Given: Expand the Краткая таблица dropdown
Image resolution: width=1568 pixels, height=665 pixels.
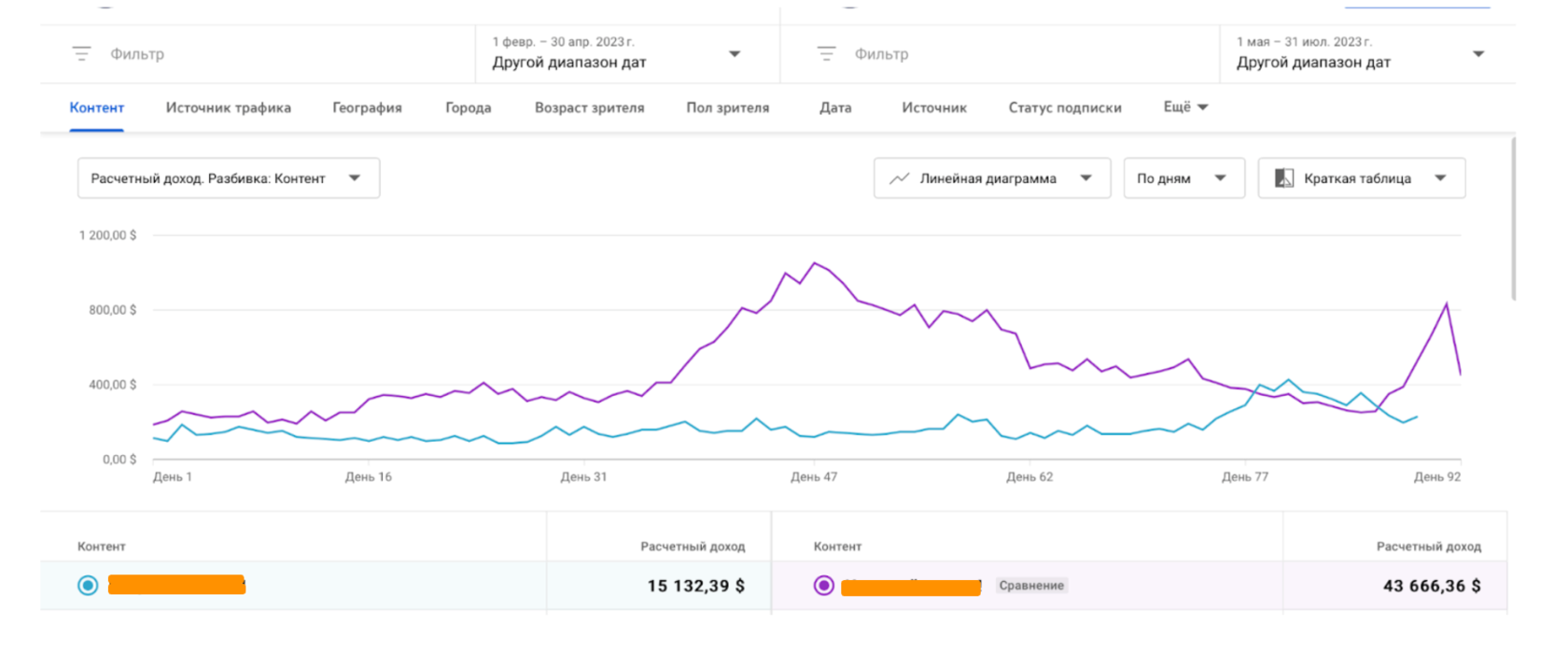Looking at the screenshot, I should (1362, 178).
